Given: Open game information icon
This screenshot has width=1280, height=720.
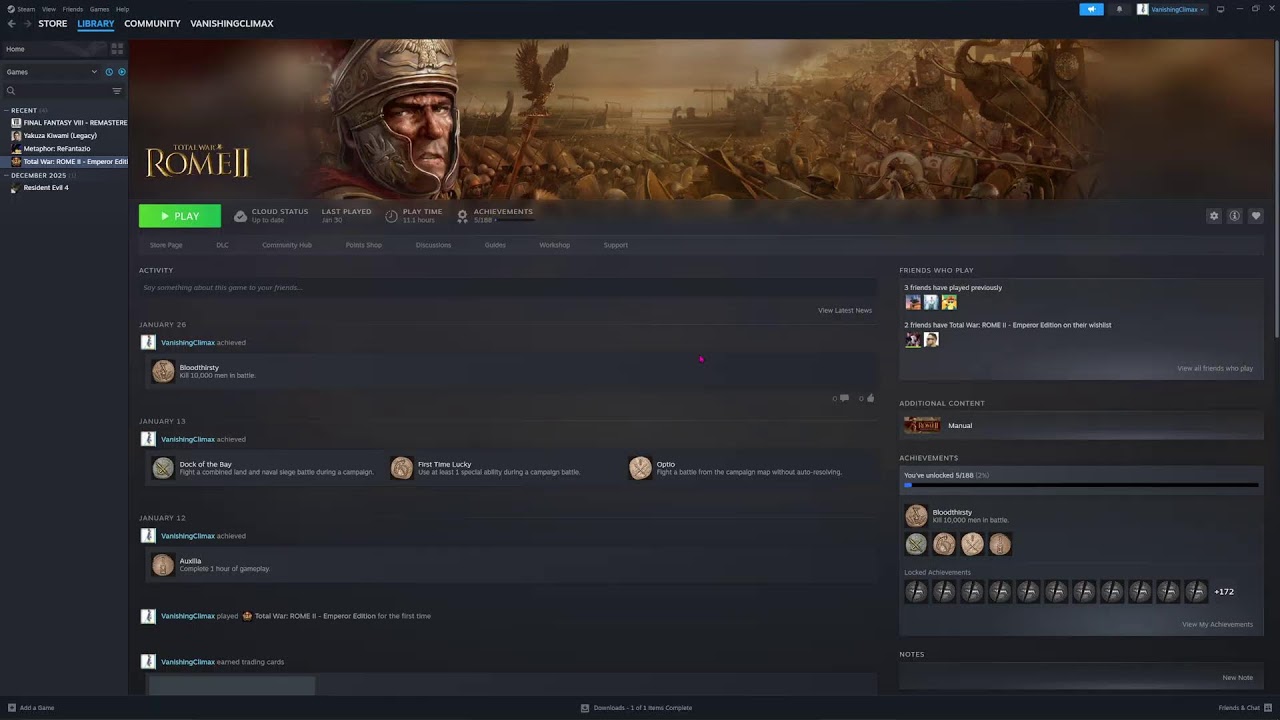Looking at the screenshot, I should (x=1235, y=216).
